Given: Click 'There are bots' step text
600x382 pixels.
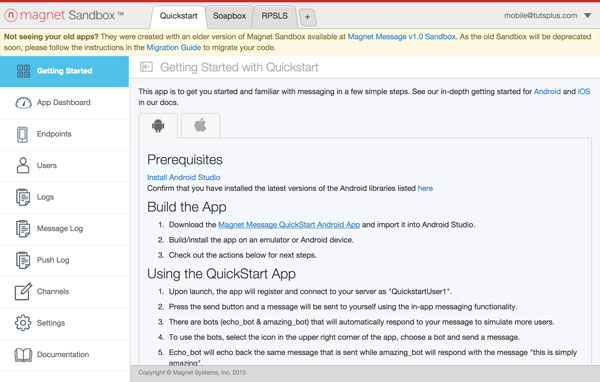Looking at the screenshot, I should 362,322.
